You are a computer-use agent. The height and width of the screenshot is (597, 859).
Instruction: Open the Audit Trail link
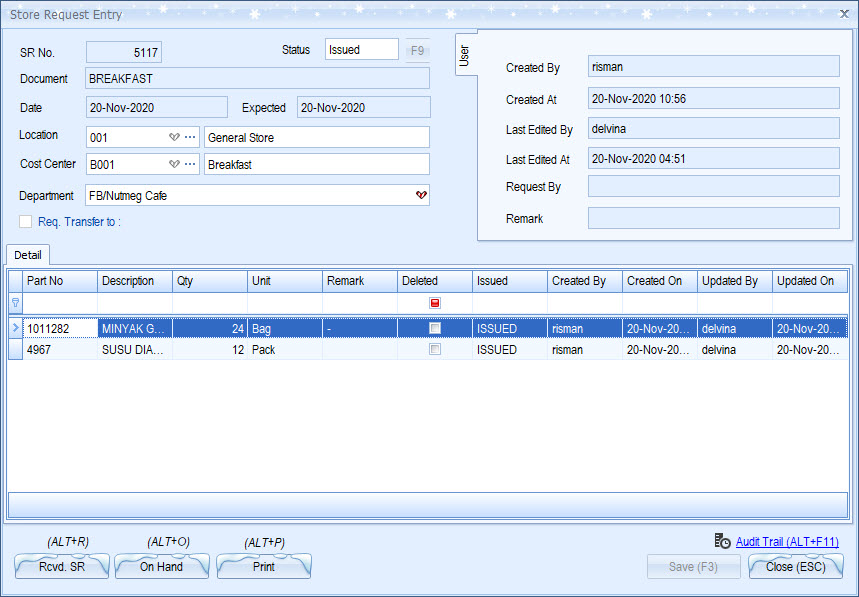point(787,542)
